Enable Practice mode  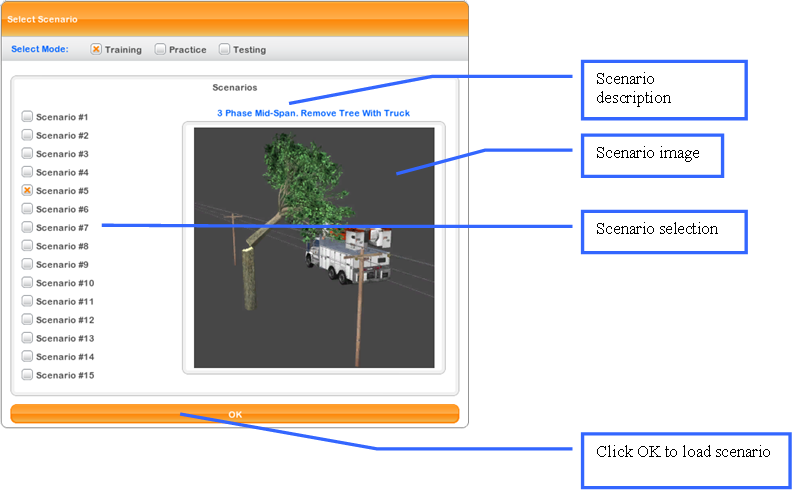click(x=160, y=49)
